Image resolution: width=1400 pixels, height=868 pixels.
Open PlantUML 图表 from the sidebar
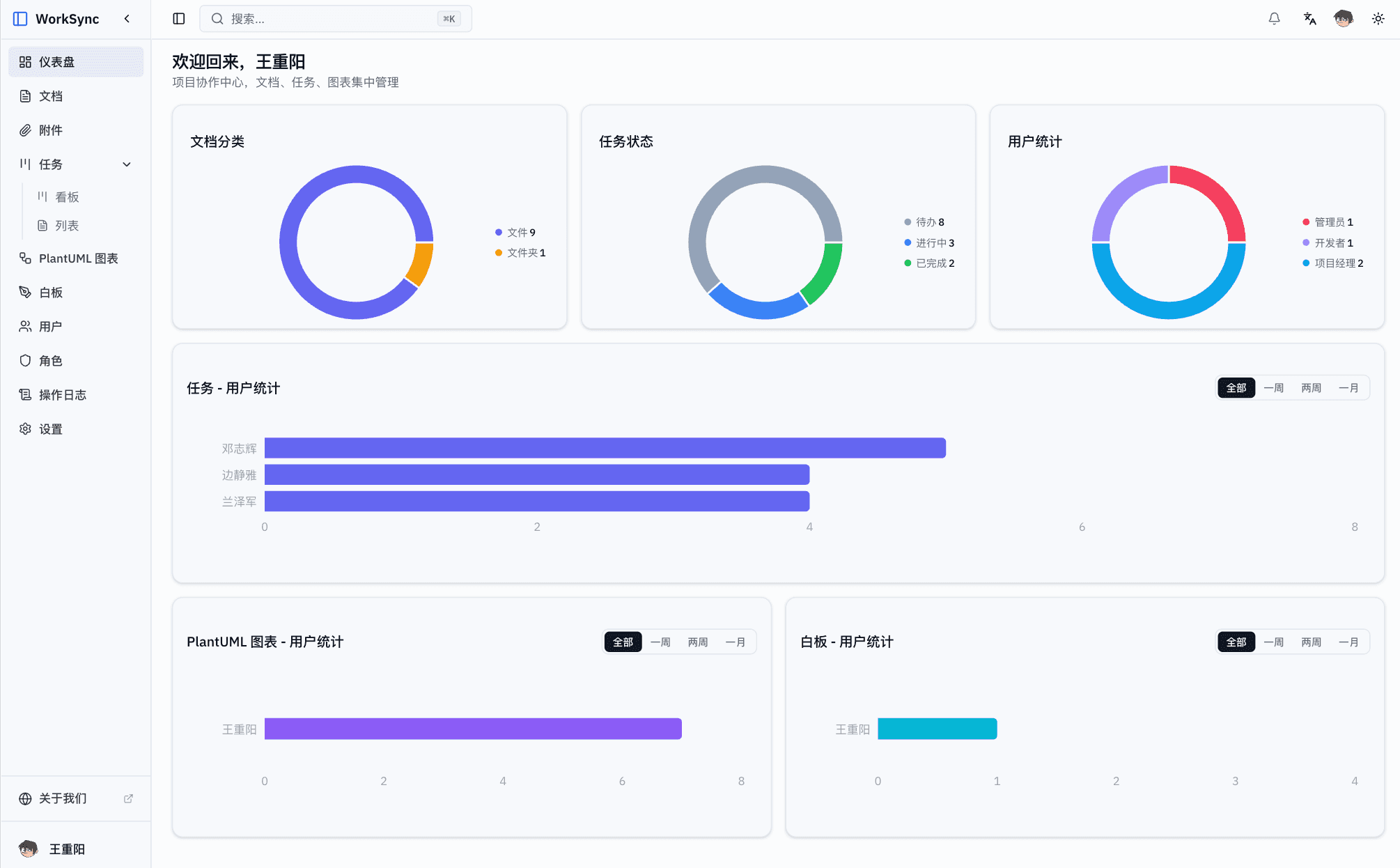pyautogui.click(x=78, y=258)
